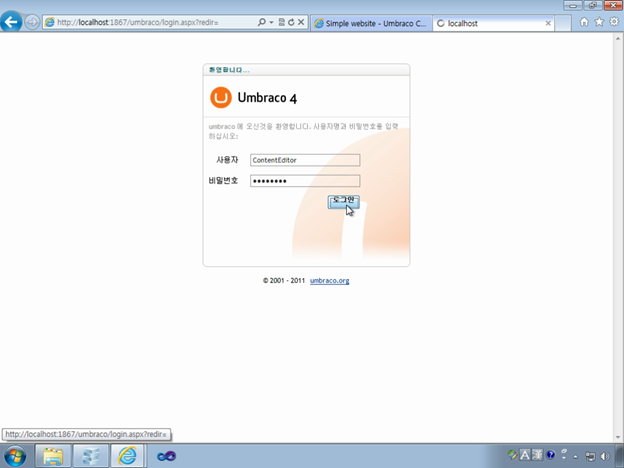Toggle compatibility view icon in address bar
The height and width of the screenshot is (468, 624).
282,22
